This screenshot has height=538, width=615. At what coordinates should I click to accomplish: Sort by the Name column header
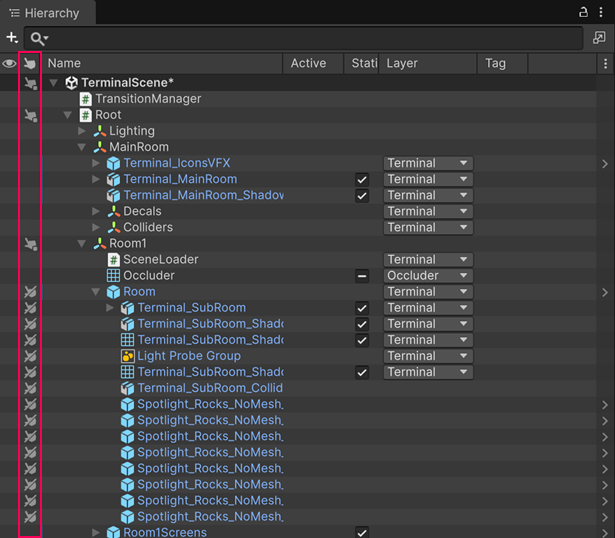coord(162,63)
